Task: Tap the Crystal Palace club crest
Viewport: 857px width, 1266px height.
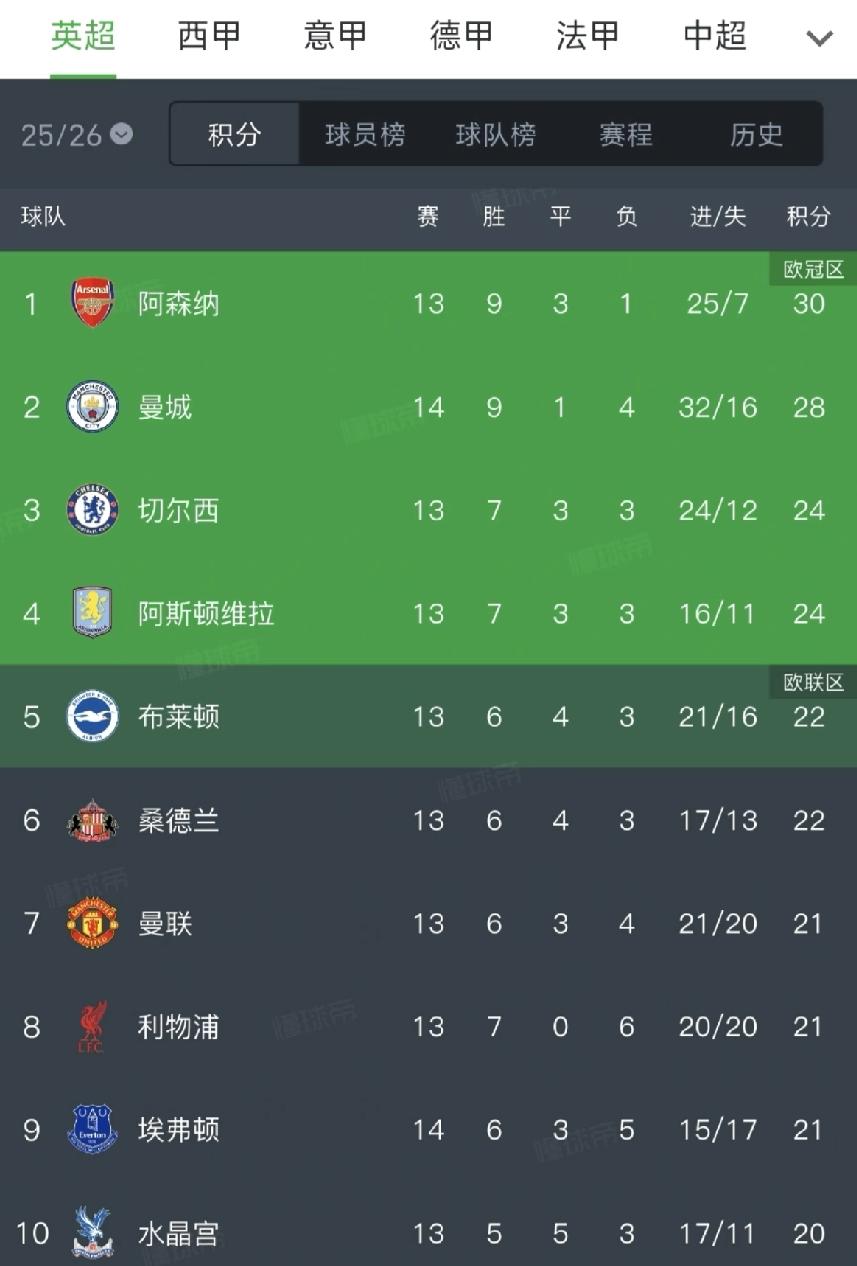Action: (92, 1233)
